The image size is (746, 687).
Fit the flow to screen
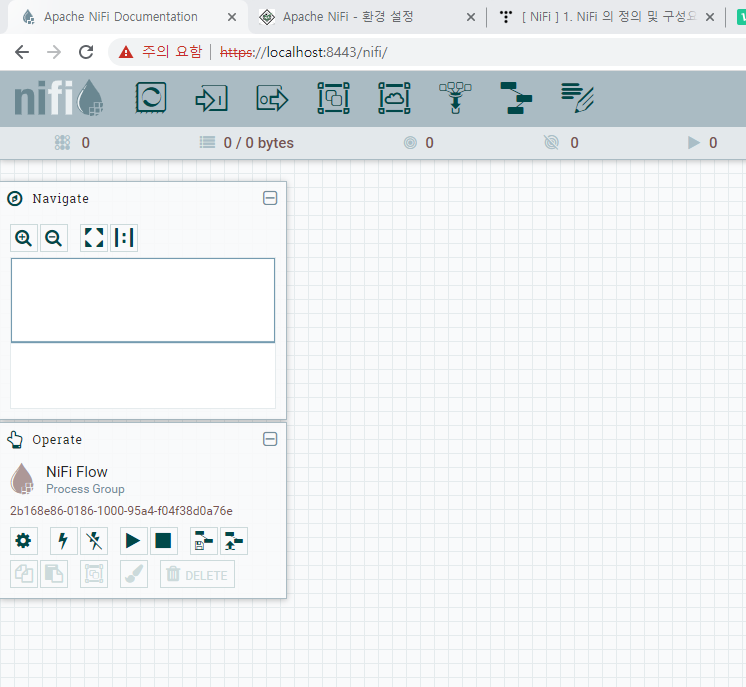click(x=94, y=238)
